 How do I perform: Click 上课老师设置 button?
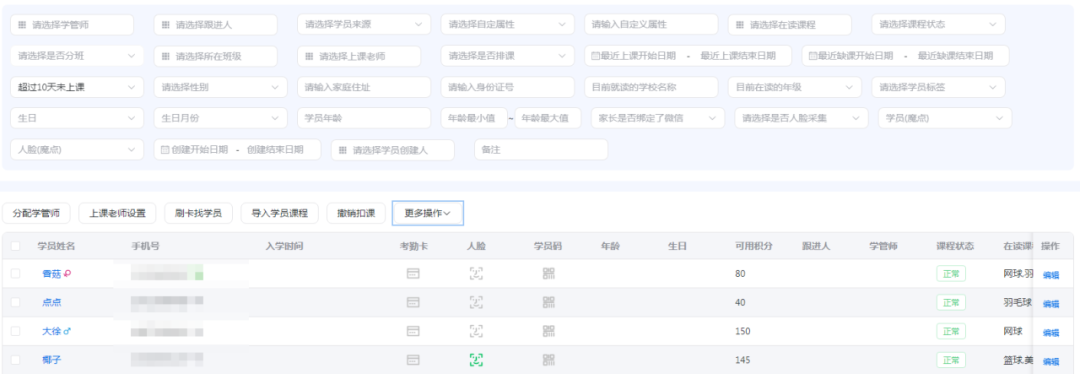117,213
